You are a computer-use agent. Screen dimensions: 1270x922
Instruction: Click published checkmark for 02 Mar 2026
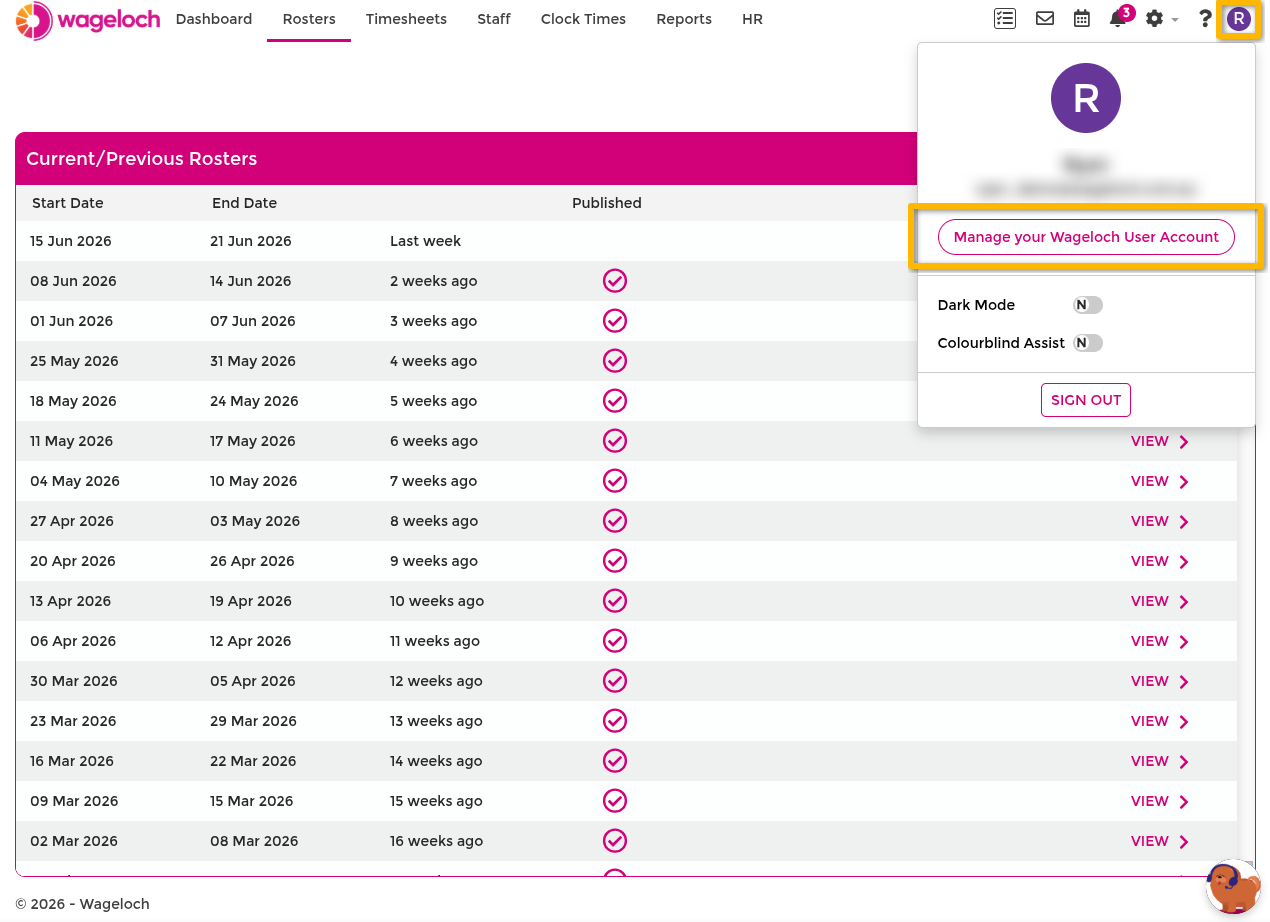(x=615, y=841)
